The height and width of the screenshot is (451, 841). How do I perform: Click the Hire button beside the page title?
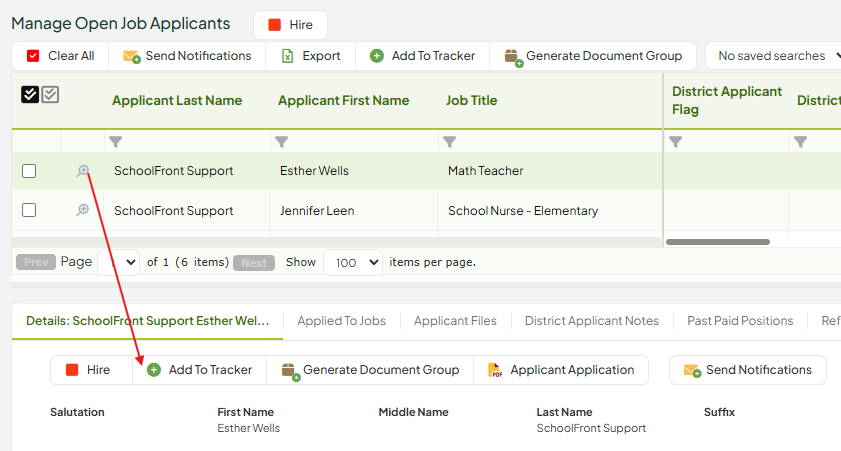coord(290,25)
